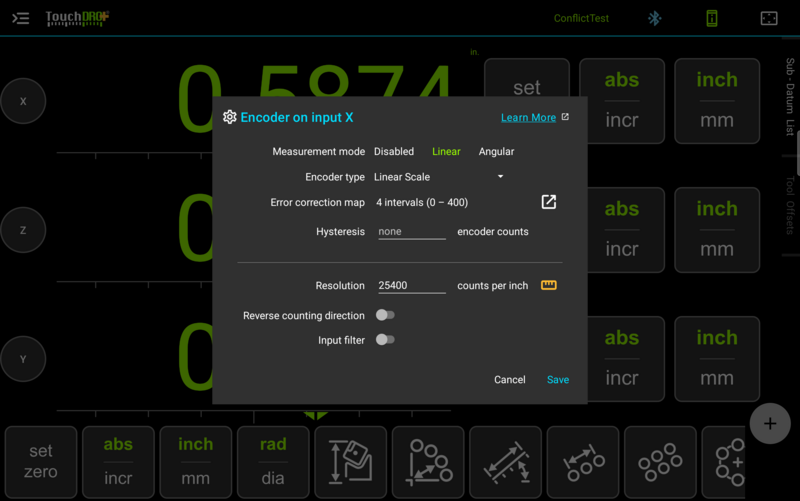The image size is (800, 501).
Task: Open the Encoder type Linear Scale dropdown
Action: [x=439, y=177]
